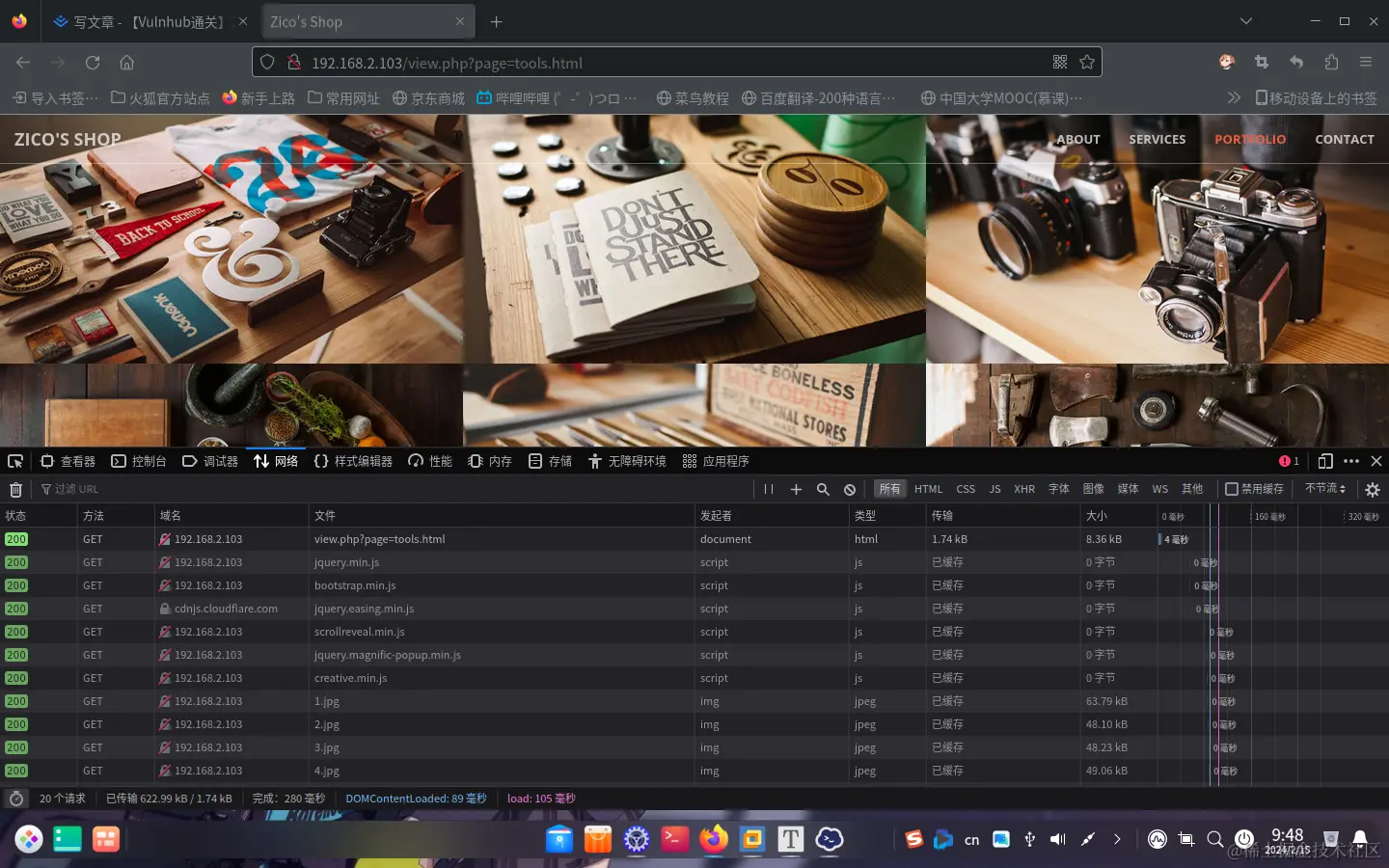Open the 京东商城 bookmark
The height and width of the screenshot is (868, 1389).
click(428, 98)
